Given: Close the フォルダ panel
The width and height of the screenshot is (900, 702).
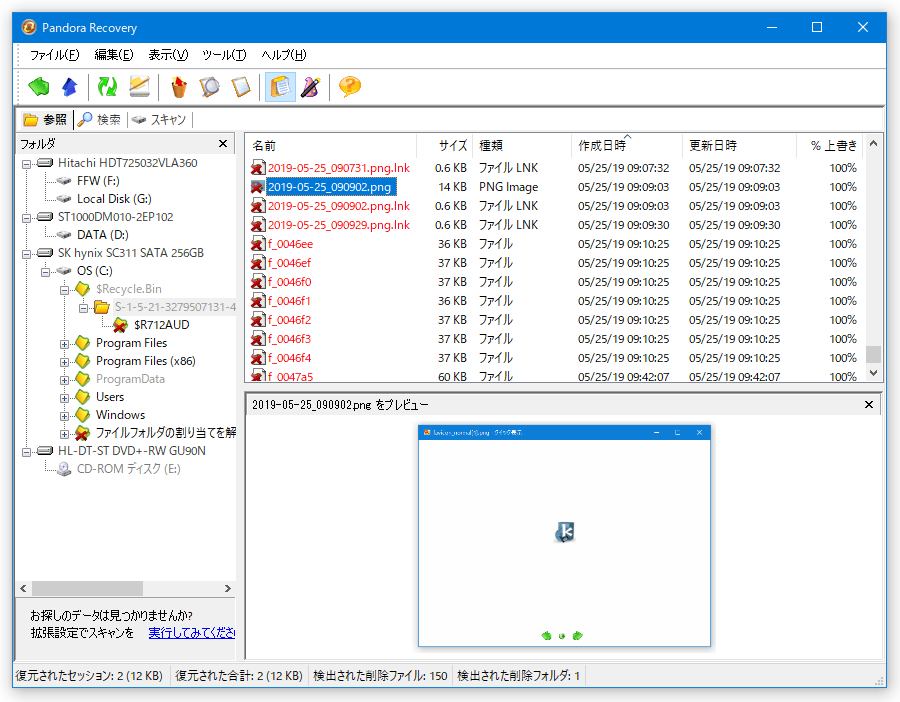Looking at the screenshot, I should click(223, 143).
